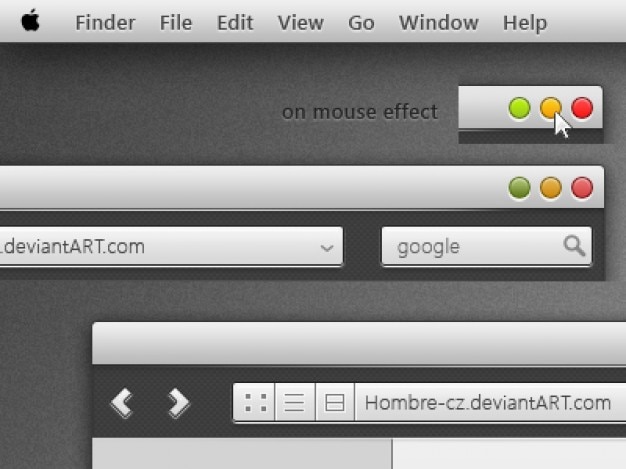Viewport: 626px width, 469px height.
Task: Open the Window menu
Action: click(439, 22)
